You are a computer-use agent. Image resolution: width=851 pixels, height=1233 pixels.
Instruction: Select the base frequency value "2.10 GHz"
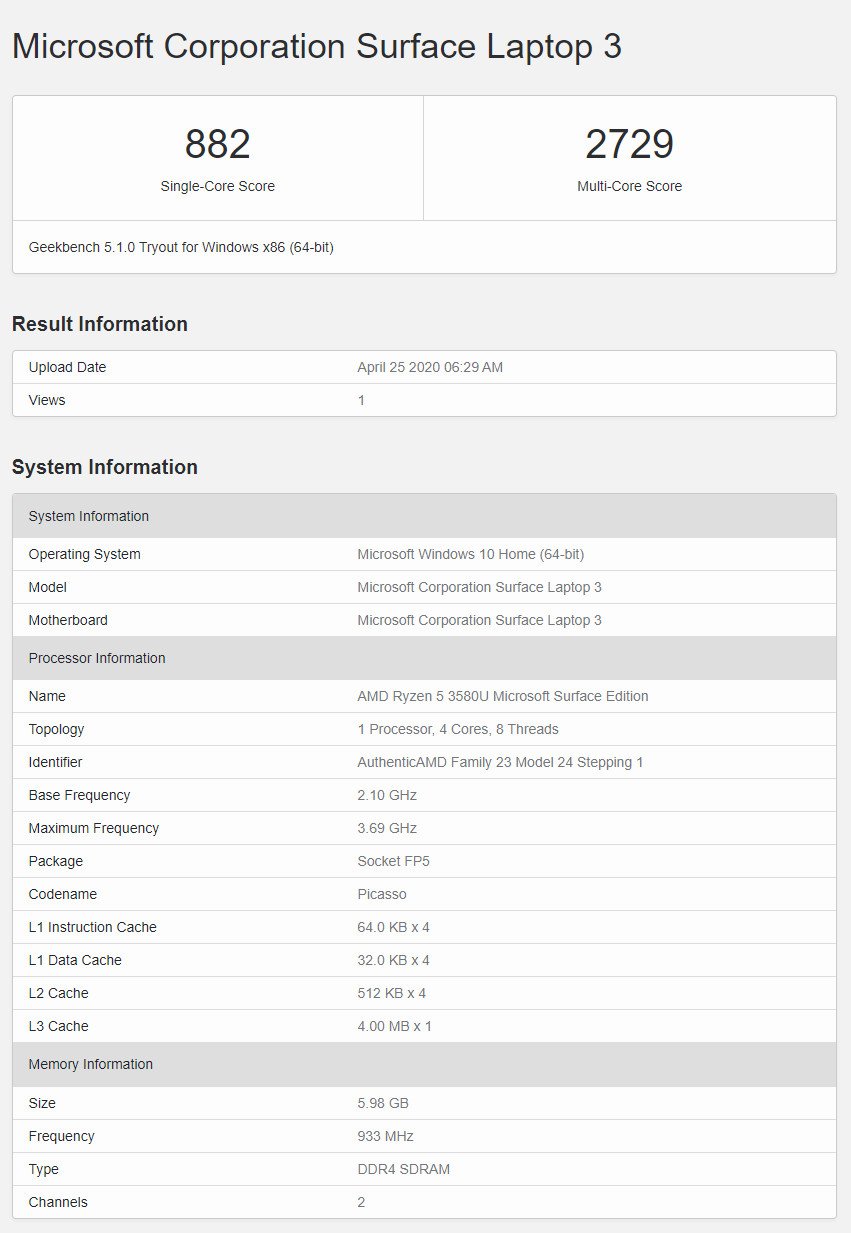pos(387,795)
